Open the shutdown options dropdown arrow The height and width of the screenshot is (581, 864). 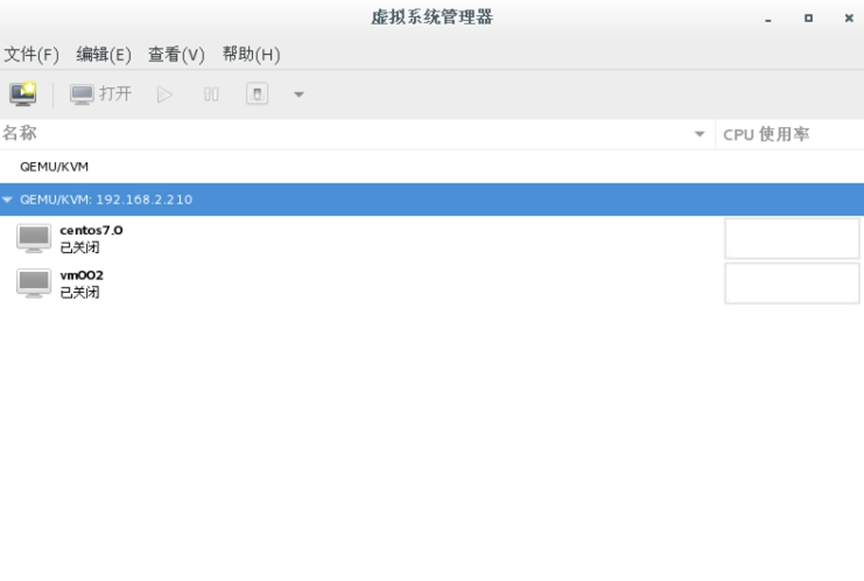(x=298, y=95)
